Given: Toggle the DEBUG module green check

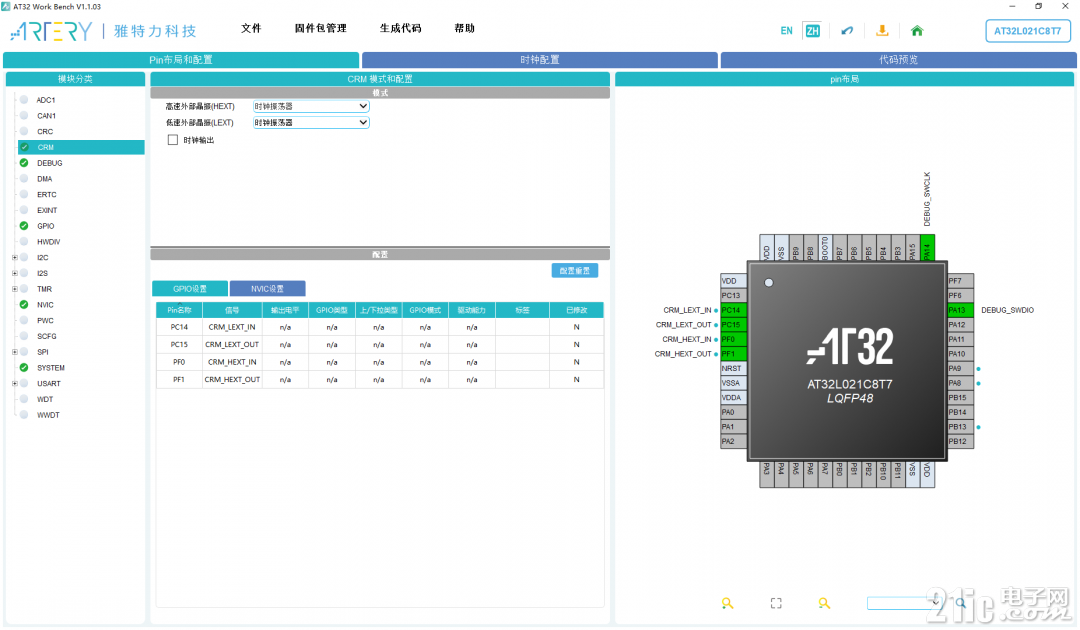Looking at the screenshot, I should pyautogui.click(x=24, y=163).
